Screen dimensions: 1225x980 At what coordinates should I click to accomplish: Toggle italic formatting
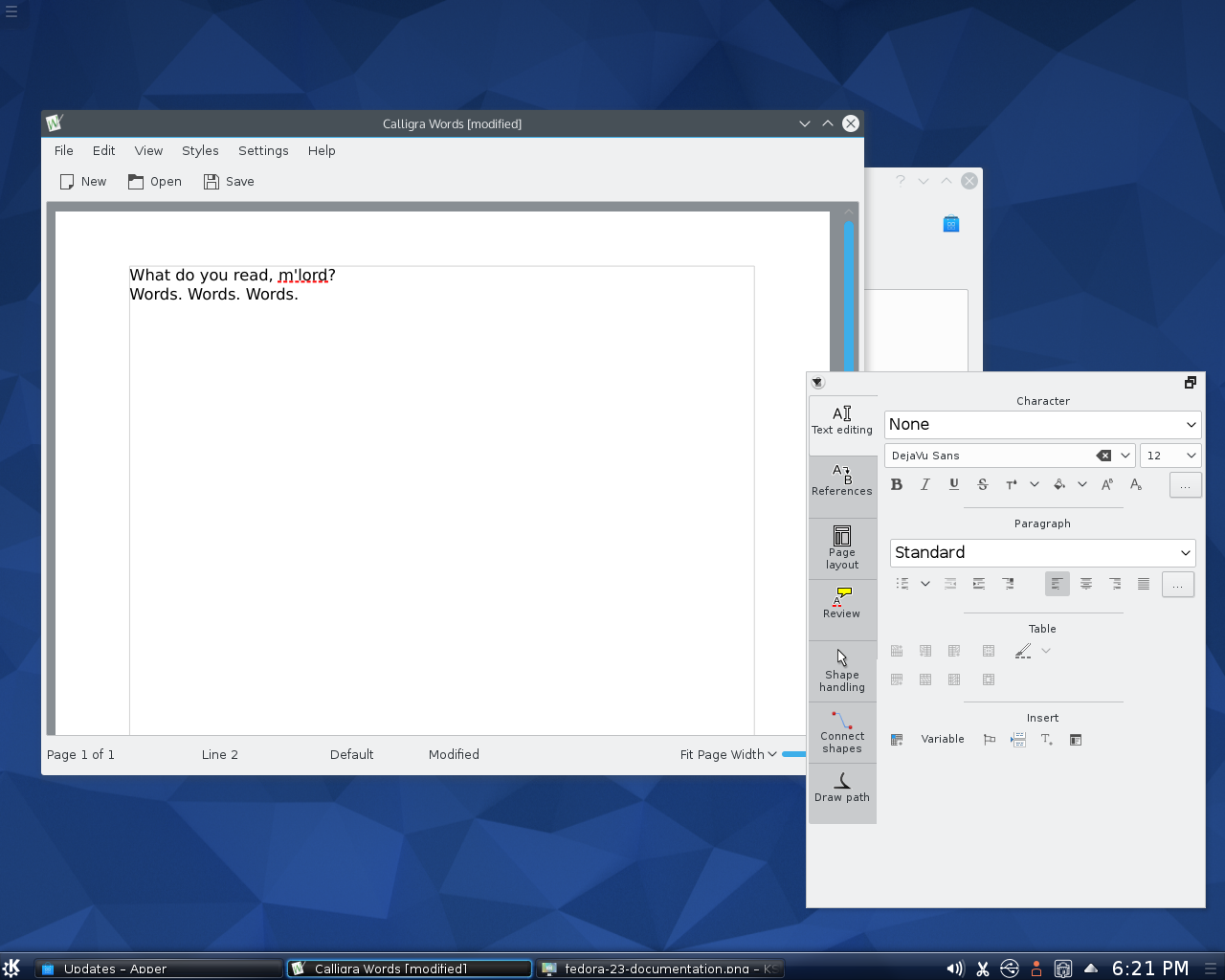[925, 485]
